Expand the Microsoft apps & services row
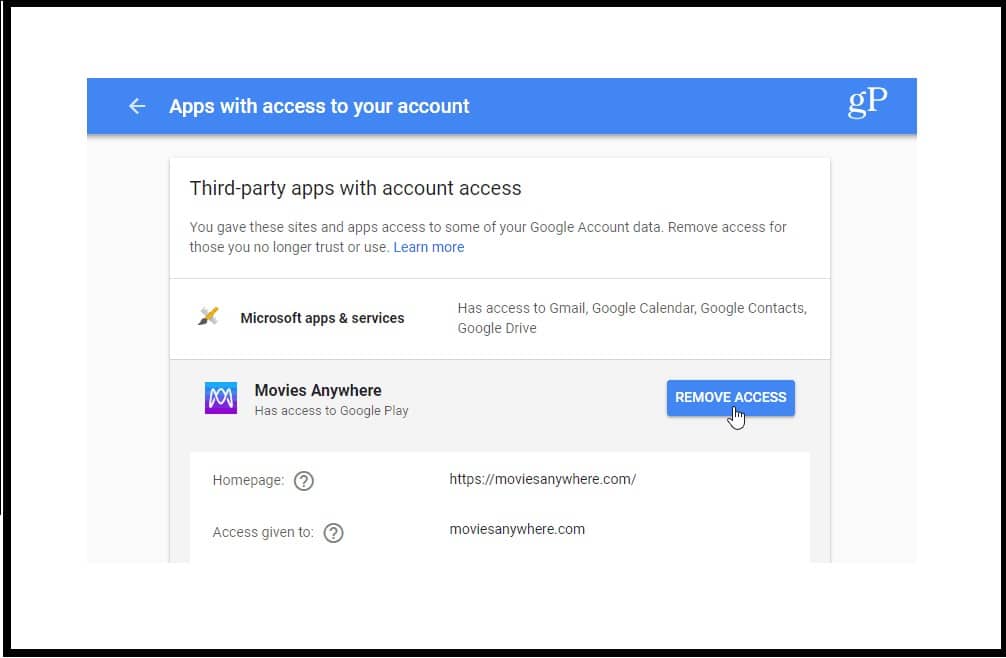 click(x=500, y=319)
